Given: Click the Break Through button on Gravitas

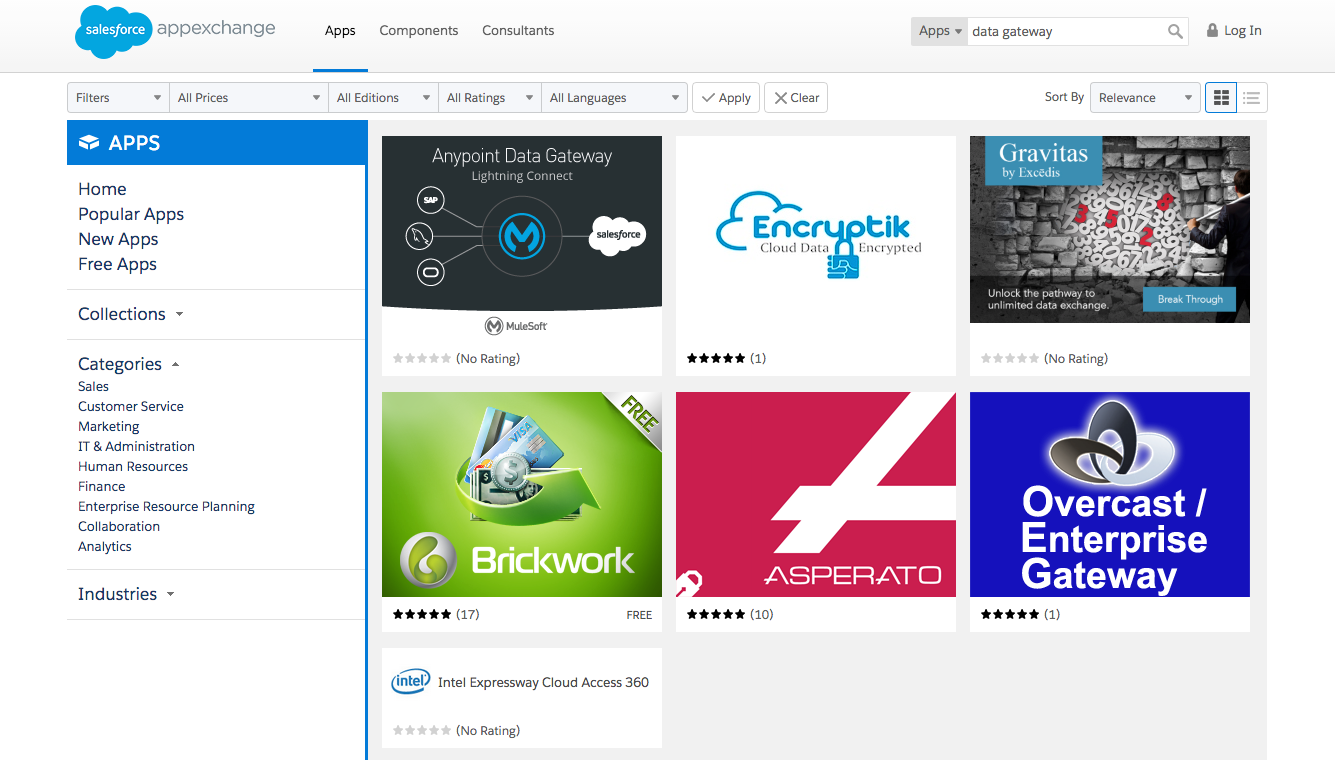Looking at the screenshot, I should (1190, 299).
